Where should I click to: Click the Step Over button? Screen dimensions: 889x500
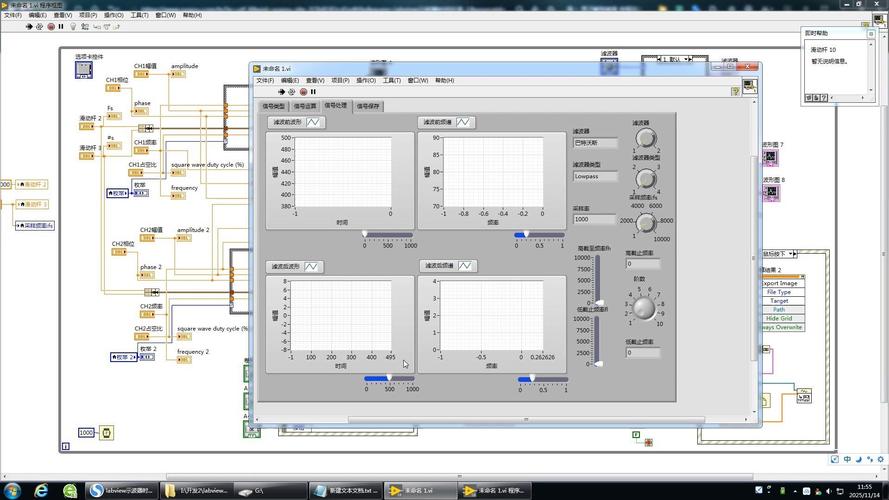click(107, 27)
